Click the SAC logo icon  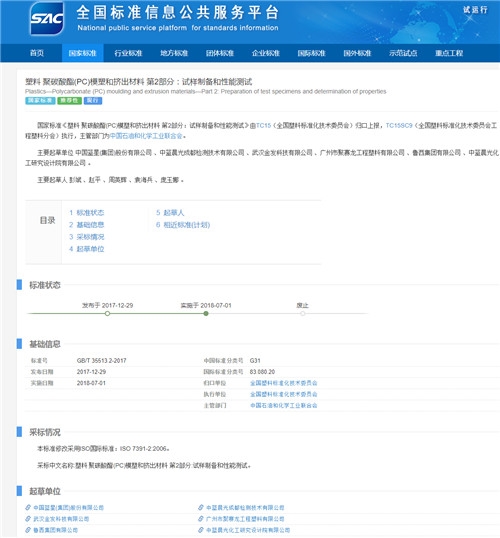point(46,19)
